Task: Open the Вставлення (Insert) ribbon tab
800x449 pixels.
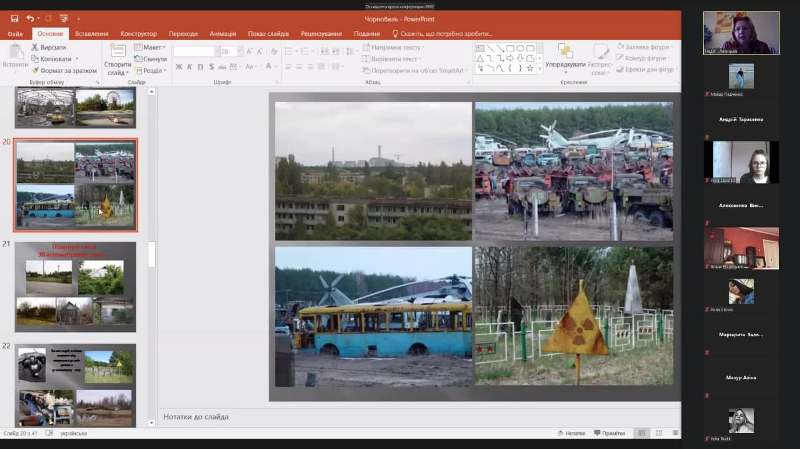Action: (x=91, y=33)
